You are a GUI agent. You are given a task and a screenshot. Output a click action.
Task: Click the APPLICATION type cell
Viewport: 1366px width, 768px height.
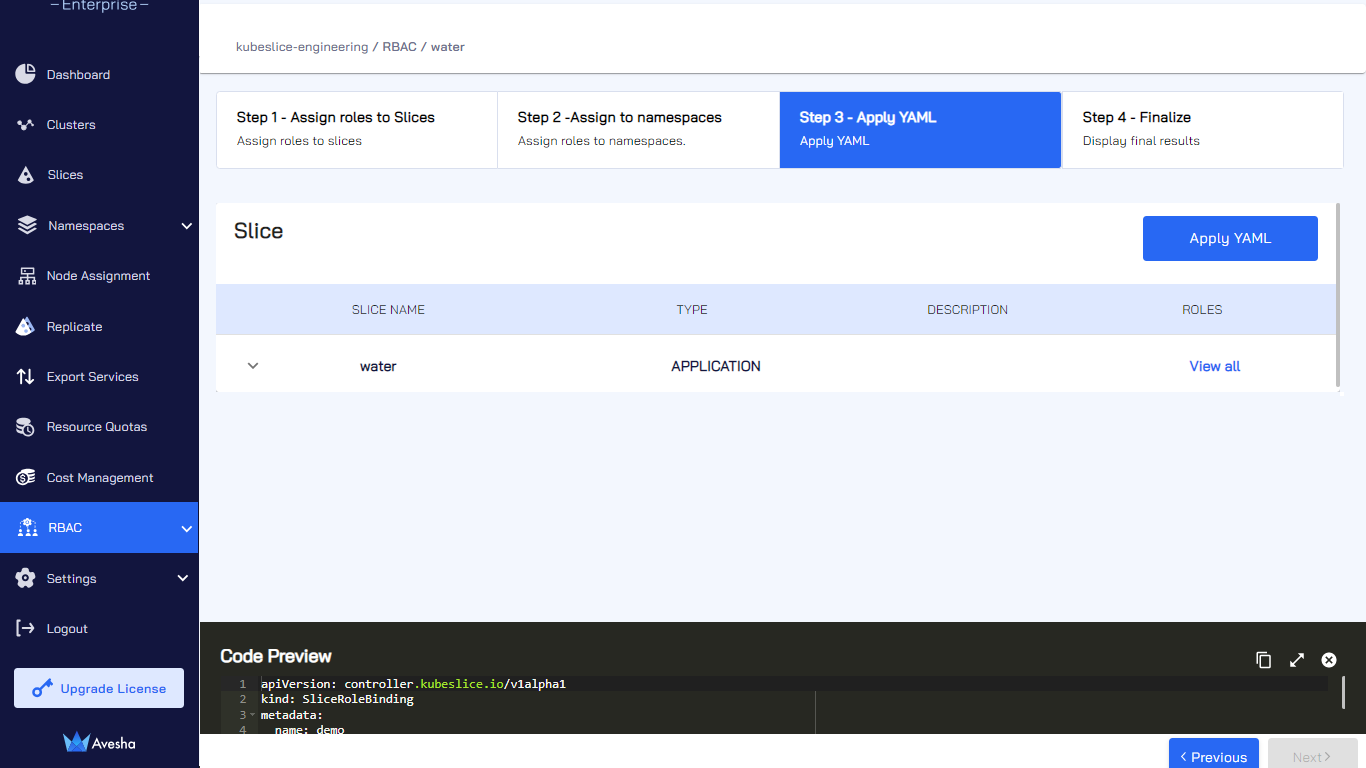716,366
